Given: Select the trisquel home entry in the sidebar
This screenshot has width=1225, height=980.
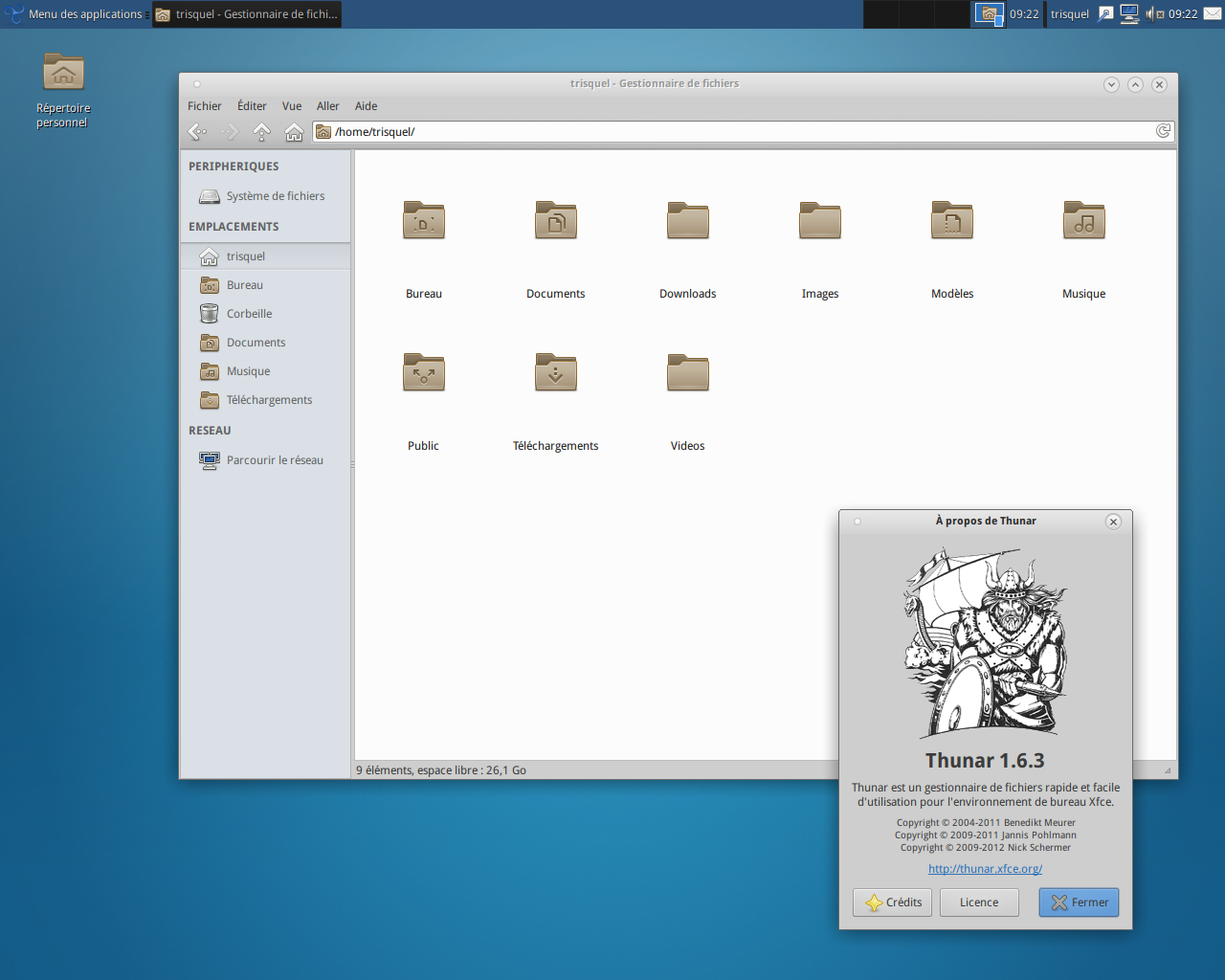Looking at the screenshot, I should pyautogui.click(x=265, y=256).
